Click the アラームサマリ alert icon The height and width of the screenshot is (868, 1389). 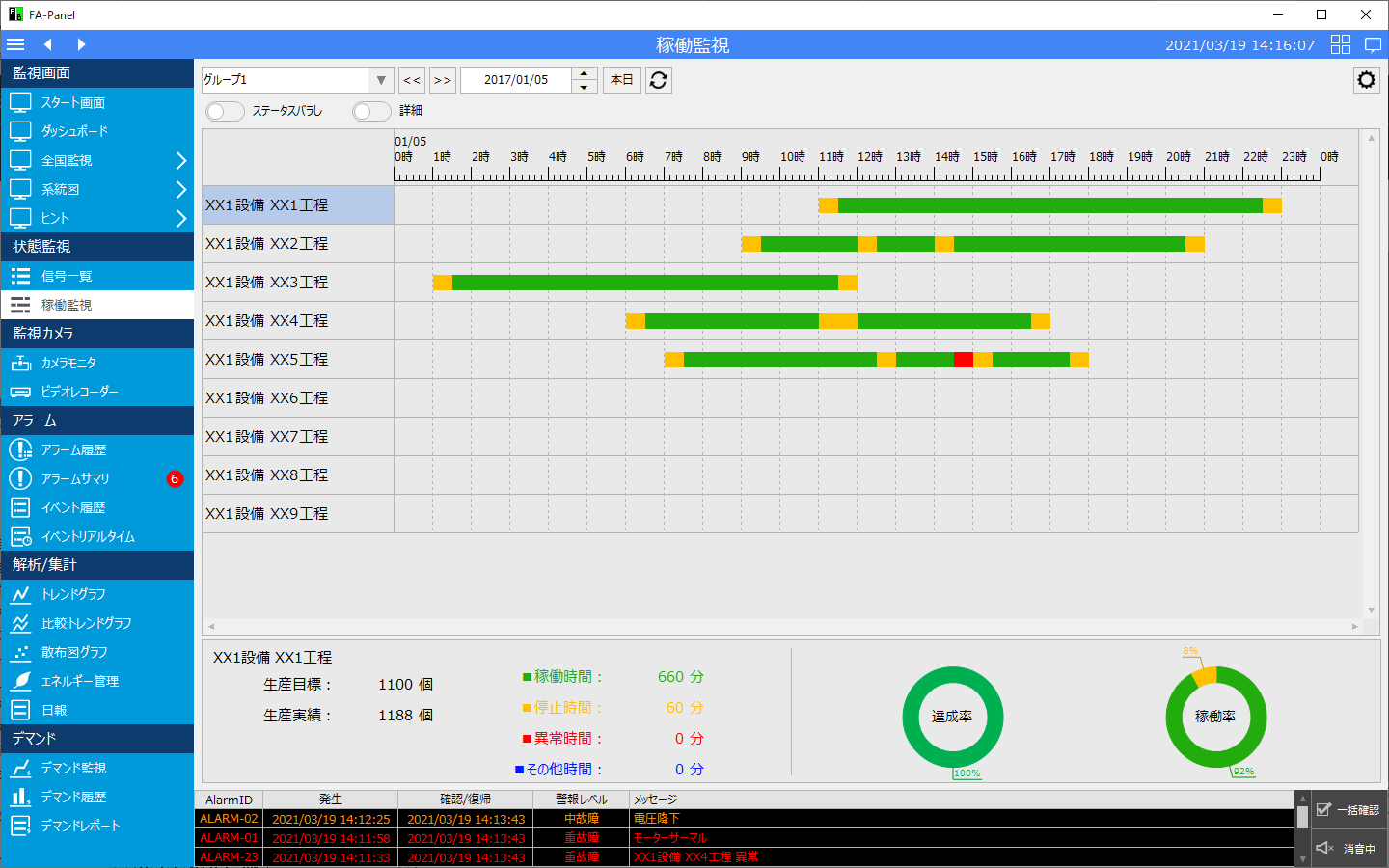20,478
